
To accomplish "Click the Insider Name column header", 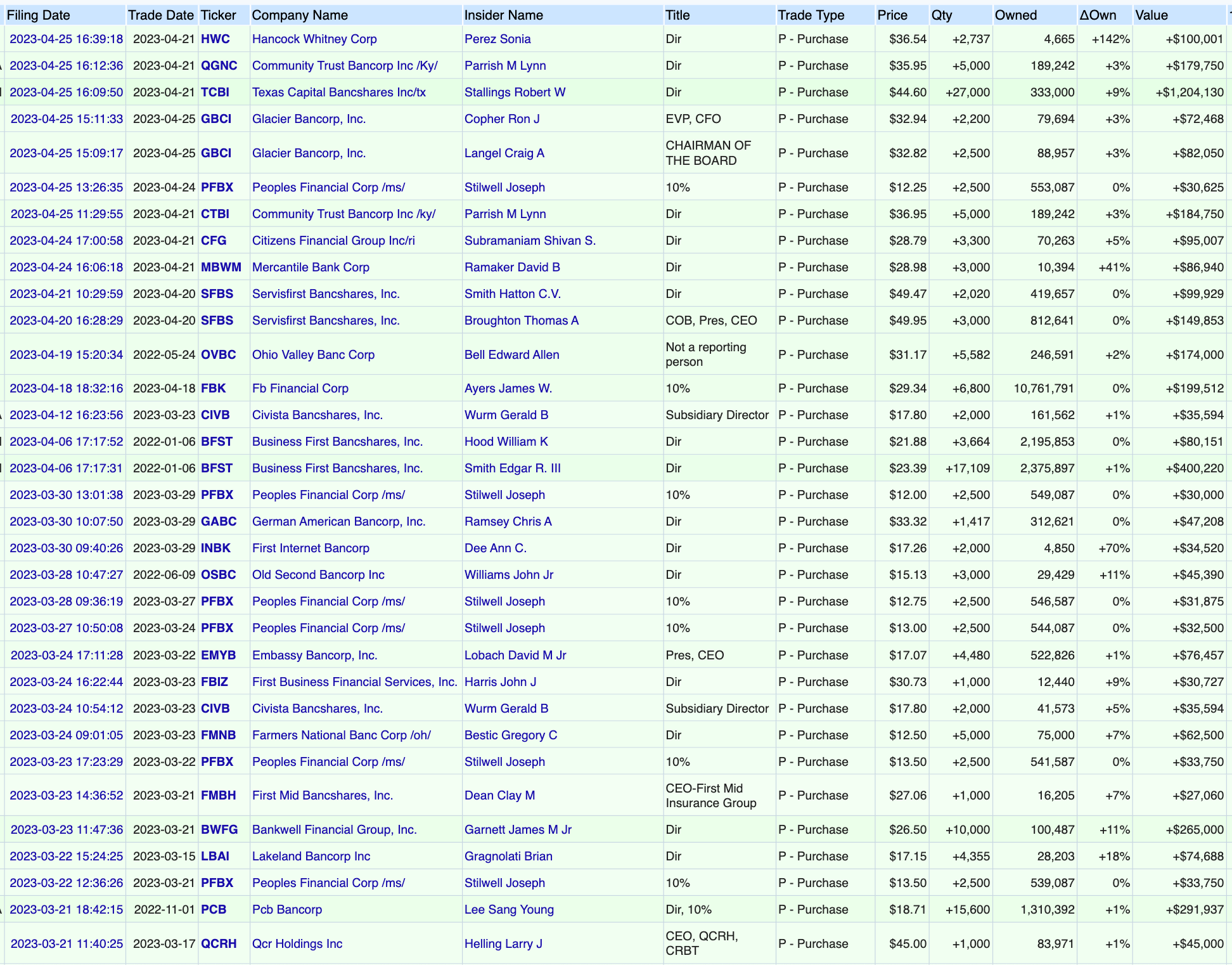I will click(504, 15).
